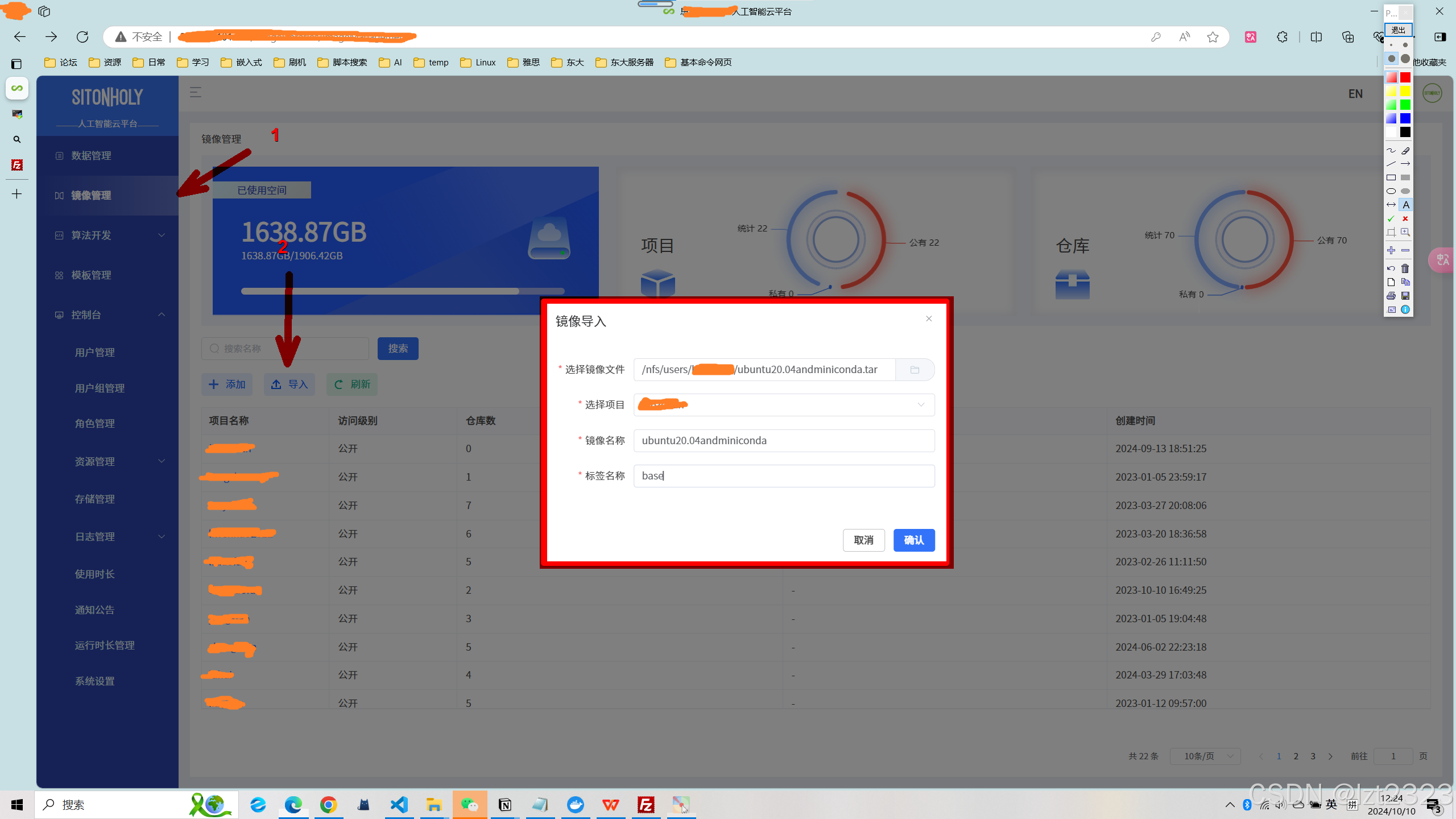
Task: Click the 取消 button in dialog
Action: (x=864, y=540)
